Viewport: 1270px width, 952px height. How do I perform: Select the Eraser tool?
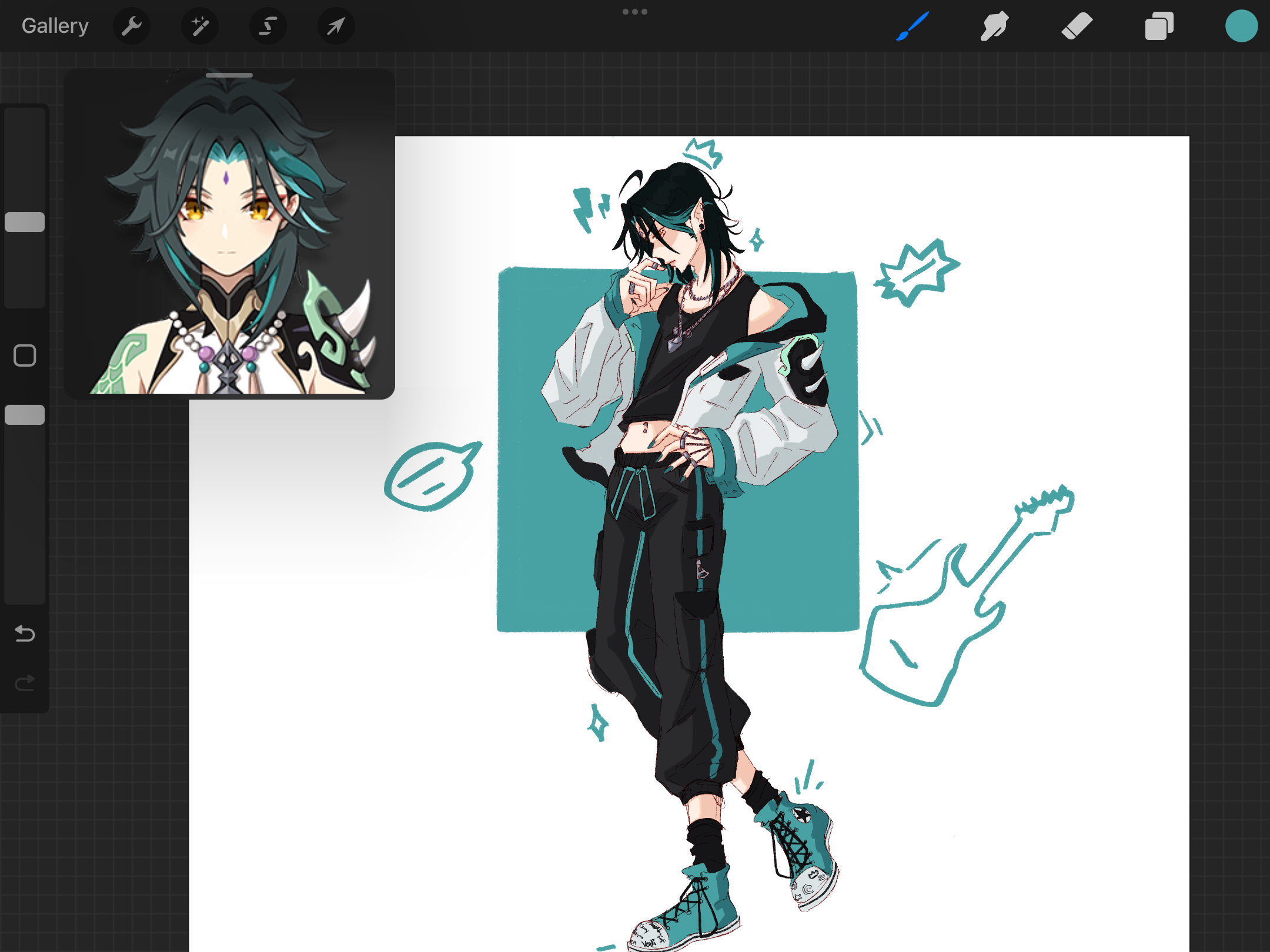[1077, 26]
